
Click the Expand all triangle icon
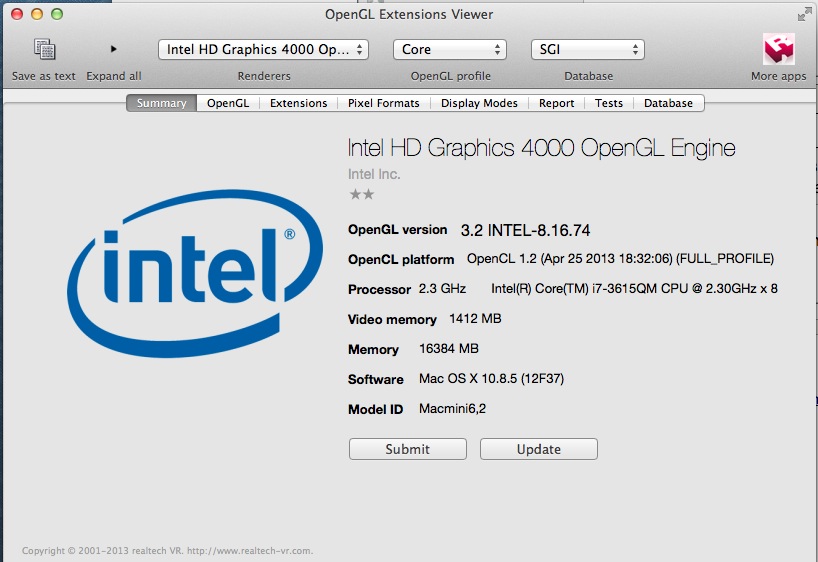click(113, 49)
